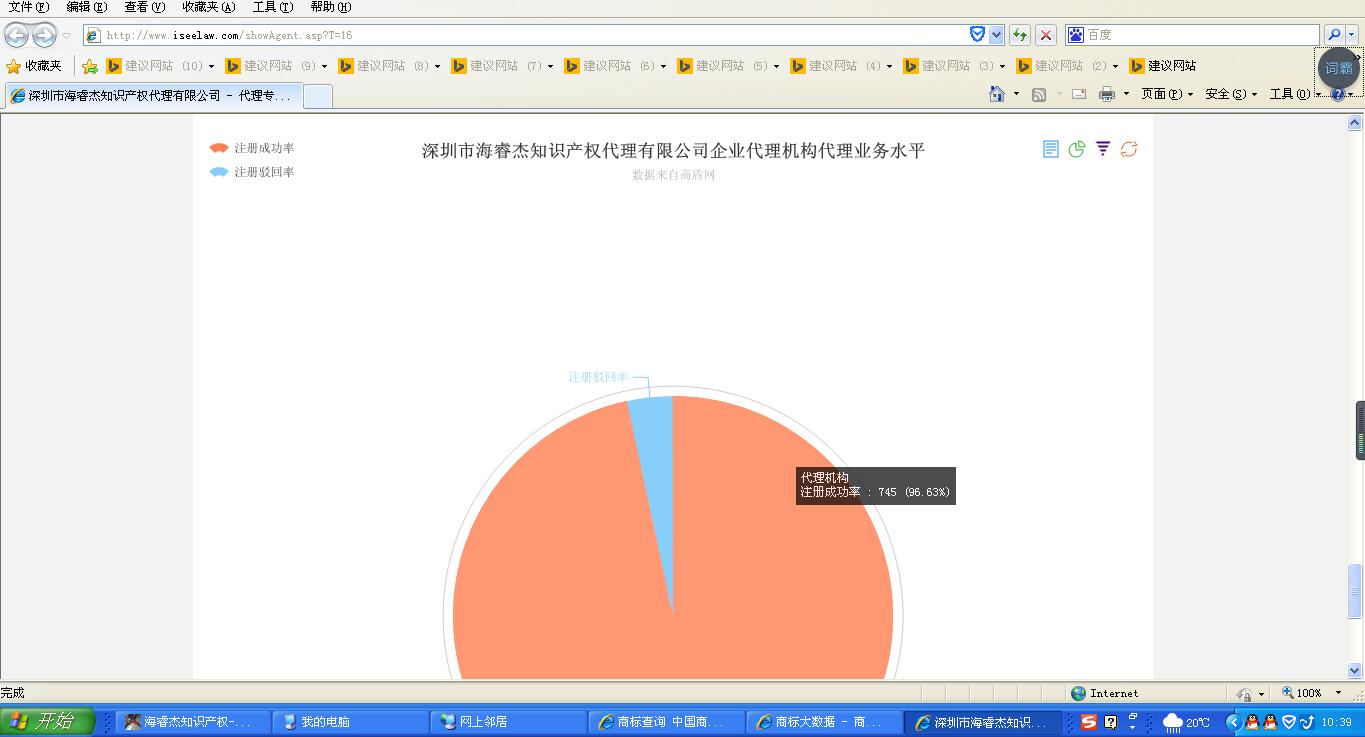This screenshot has width=1365, height=737.
Task: Restore the chart with the orange refresh icon
Action: (1129, 149)
